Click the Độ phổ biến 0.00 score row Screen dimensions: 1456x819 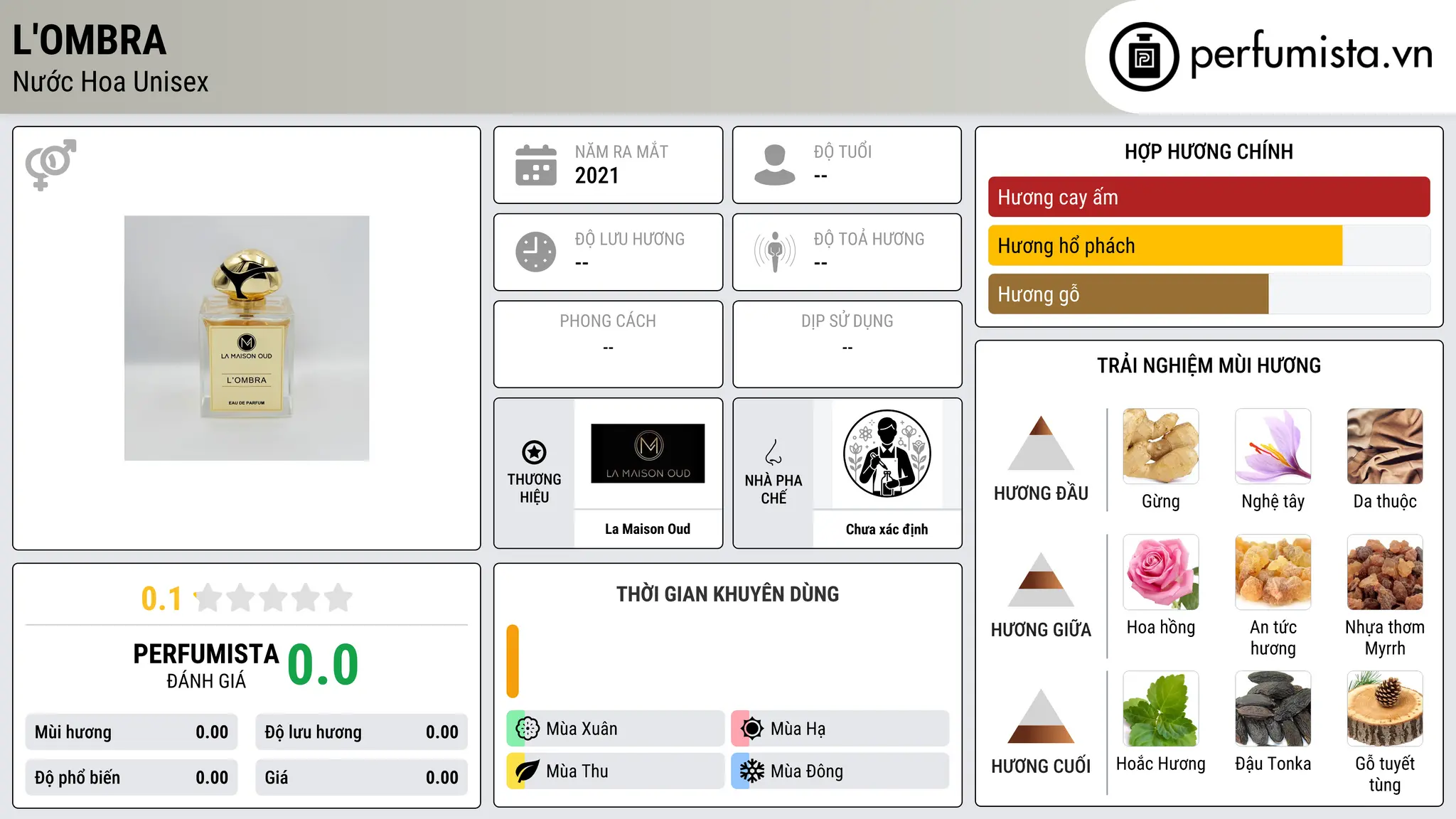[x=132, y=778]
